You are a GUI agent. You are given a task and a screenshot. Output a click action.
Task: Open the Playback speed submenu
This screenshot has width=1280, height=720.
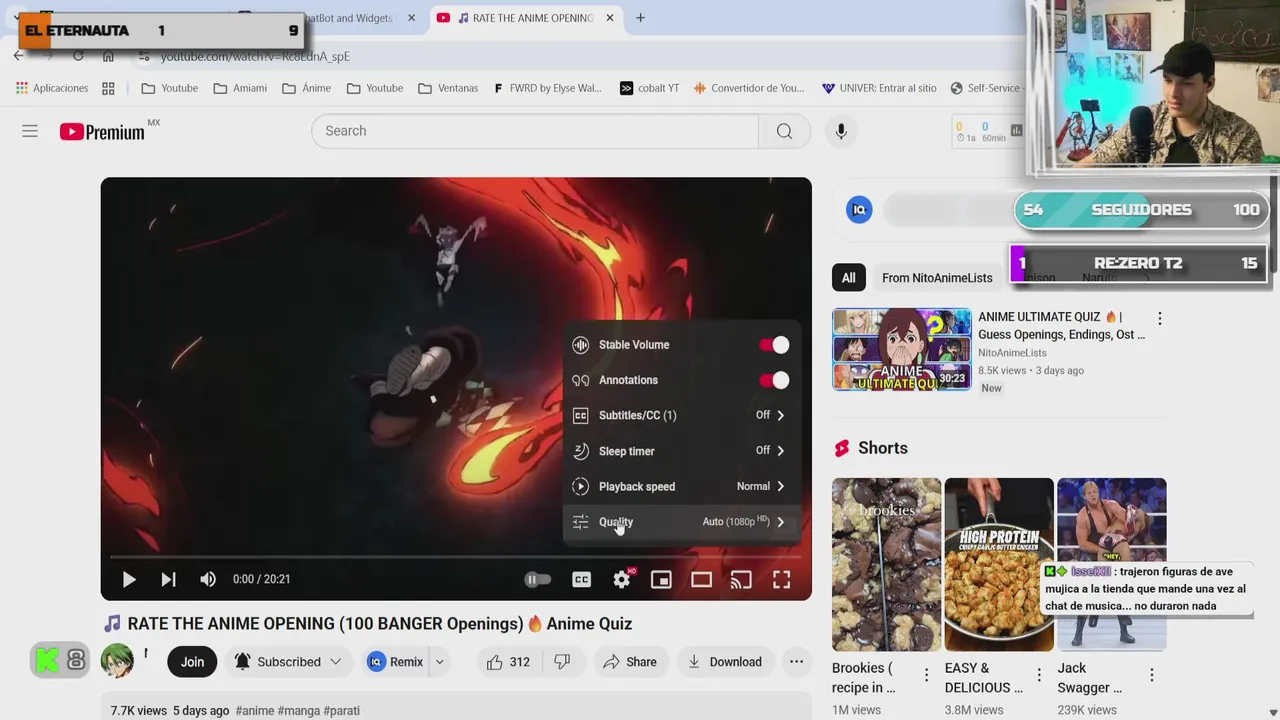click(x=682, y=486)
